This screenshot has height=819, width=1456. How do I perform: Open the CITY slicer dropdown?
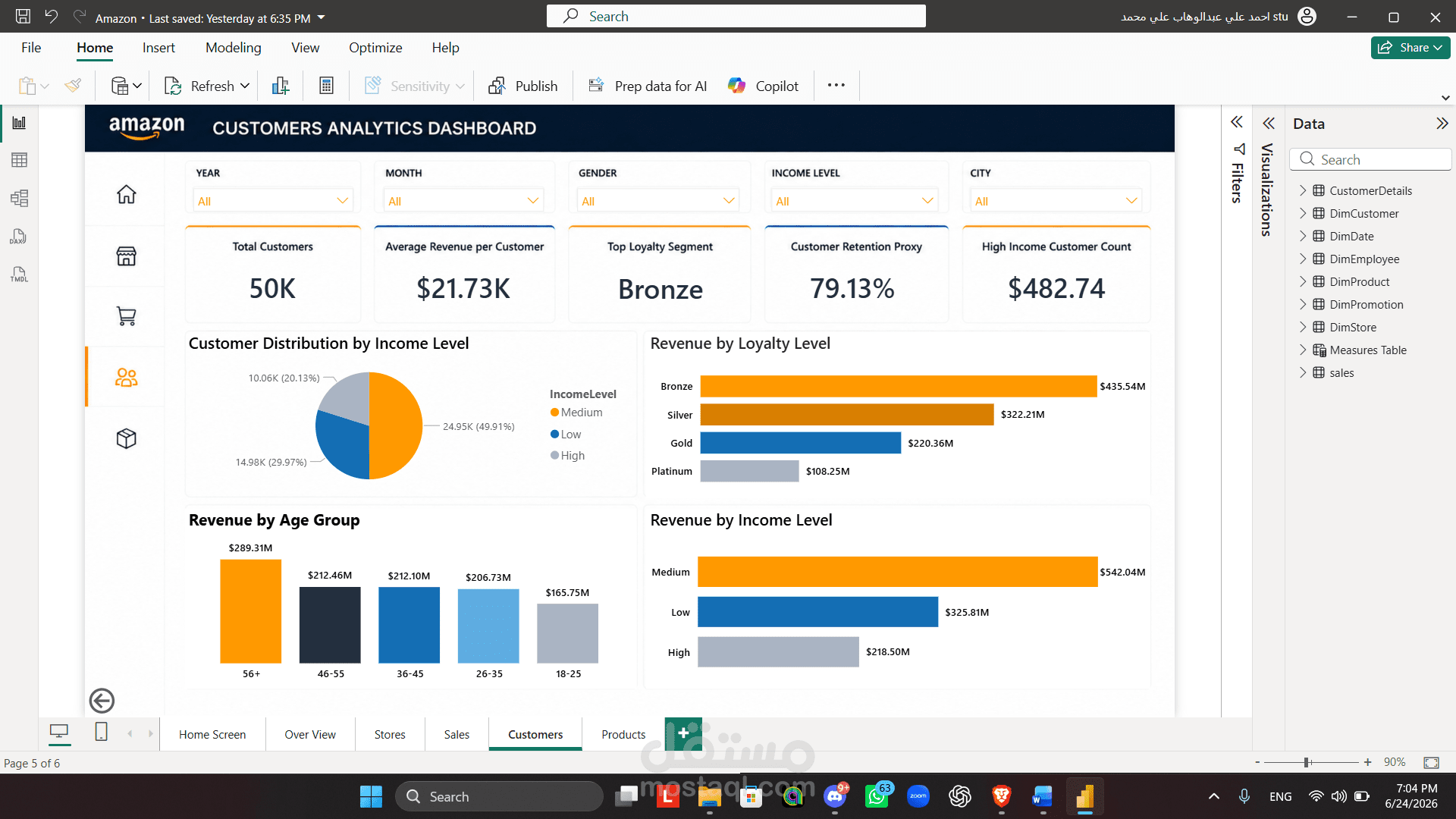pyautogui.click(x=1056, y=201)
